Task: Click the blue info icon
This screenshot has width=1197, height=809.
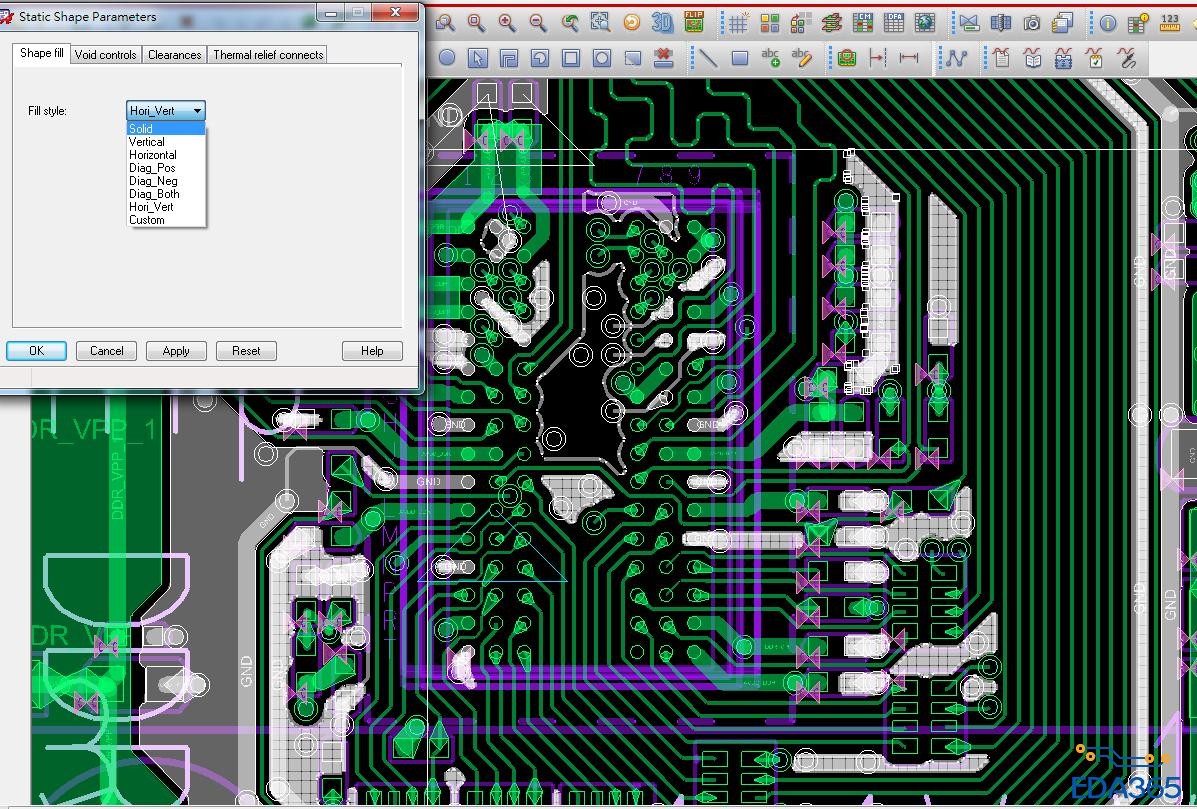Action: 1108,23
